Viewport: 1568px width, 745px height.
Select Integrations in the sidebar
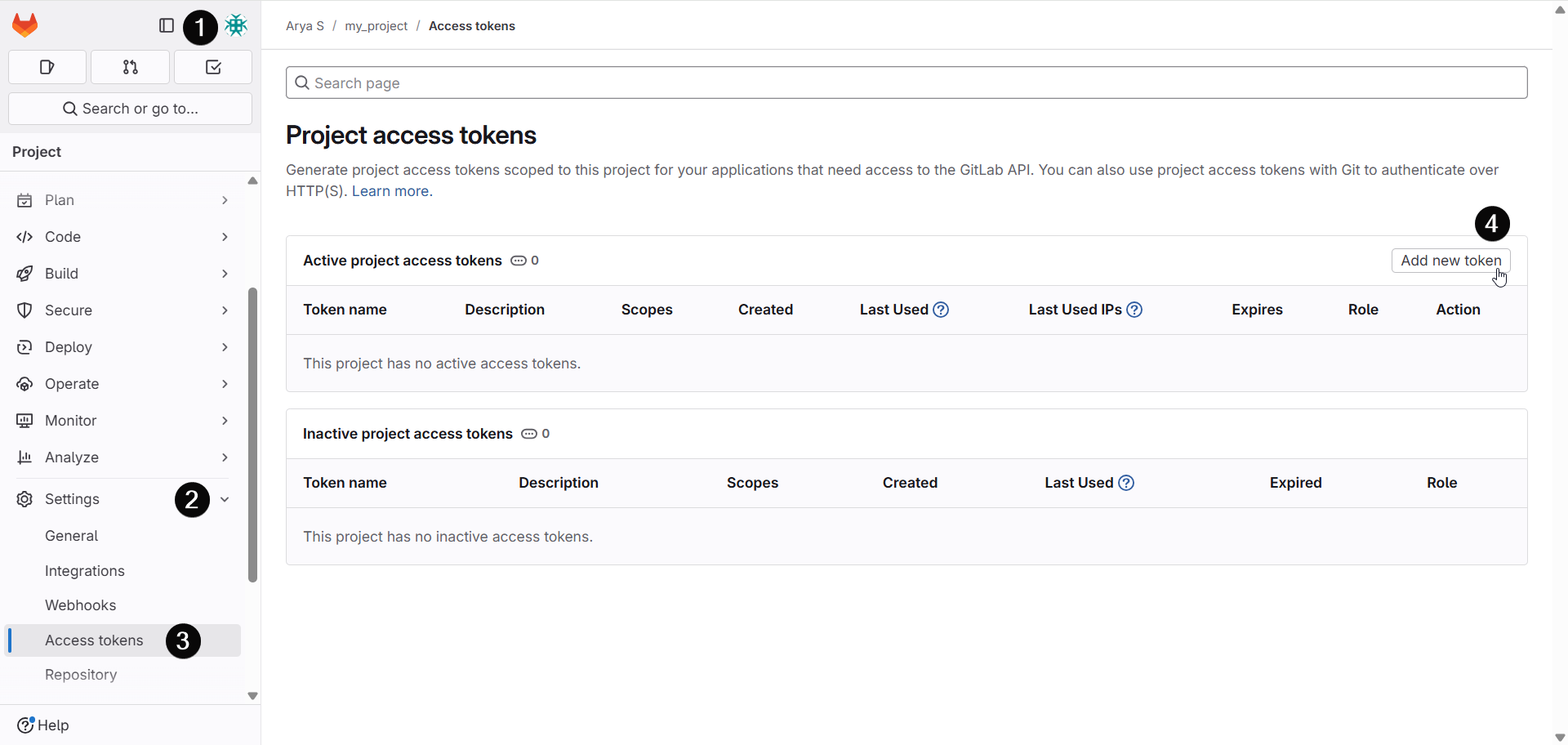[x=85, y=570]
